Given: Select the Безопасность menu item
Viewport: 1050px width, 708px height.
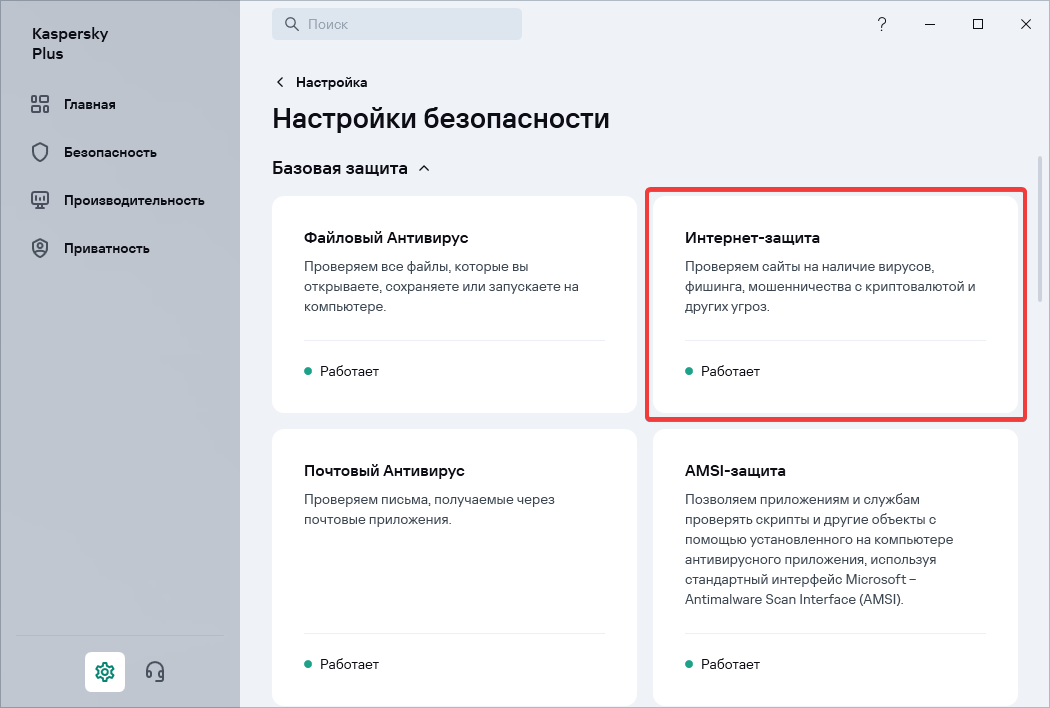Looking at the screenshot, I should 110,152.
